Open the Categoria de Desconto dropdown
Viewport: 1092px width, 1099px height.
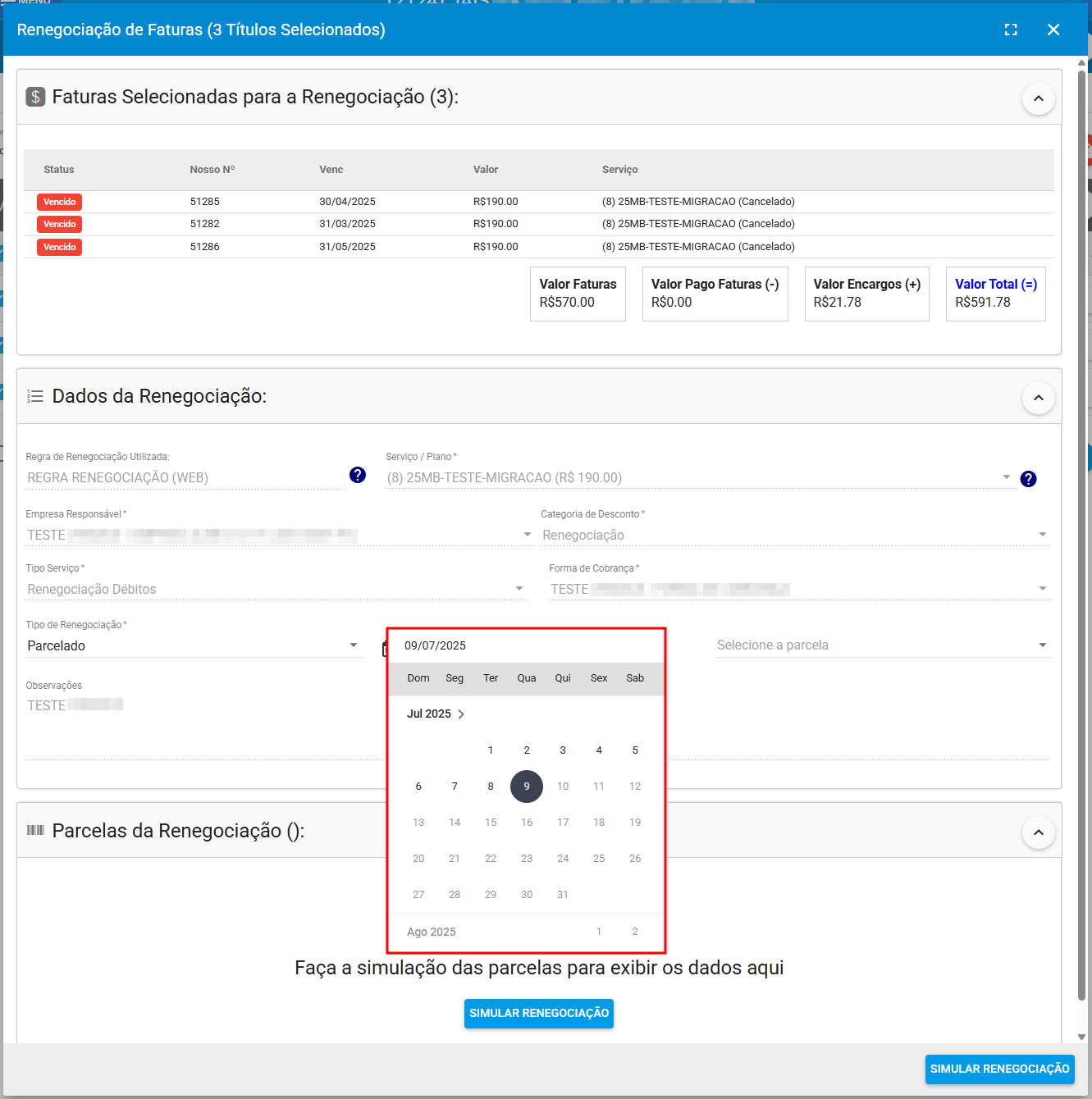click(795, 535)
